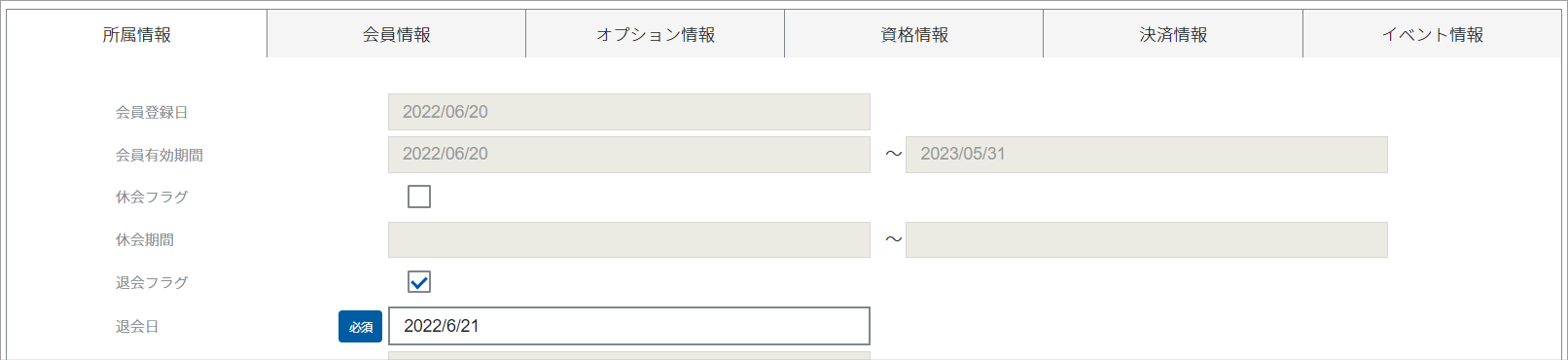Screen dimensions: 1568x360
Task: Switch to the 所属情報 tab
Action: [x=137, y=34]
